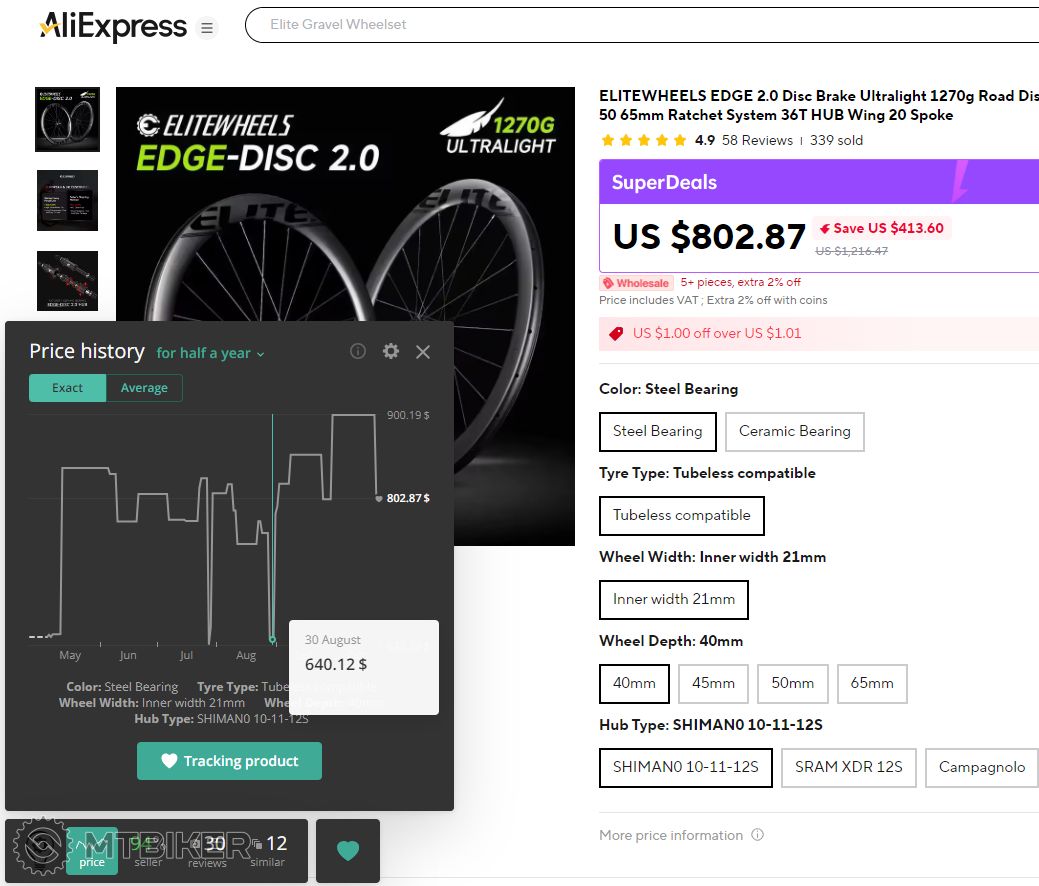Switch chart to Average mode
Screen dimensions: 1039x886
(144, 388)
